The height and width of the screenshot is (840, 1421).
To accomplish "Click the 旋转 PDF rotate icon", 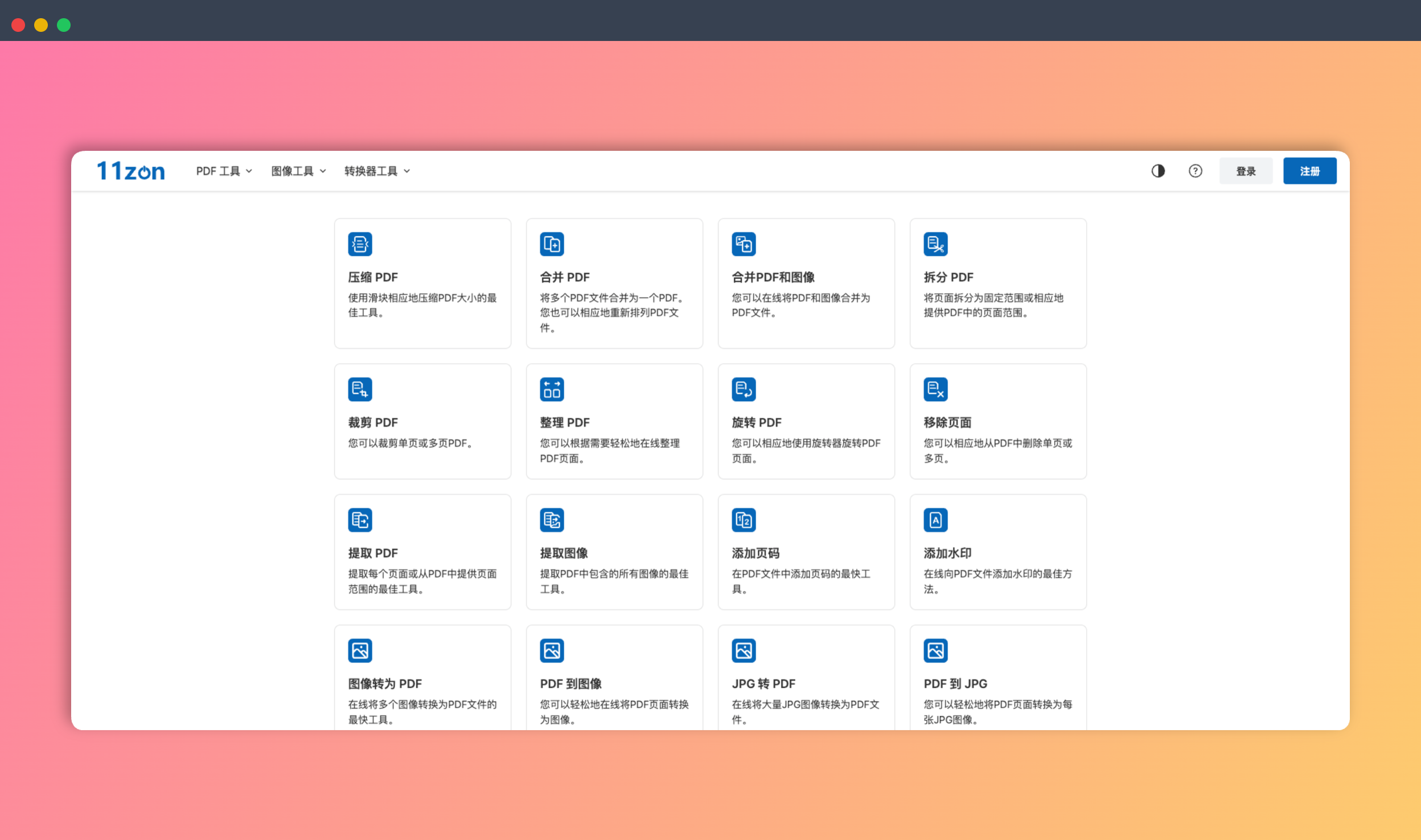I will click(744, 389).
